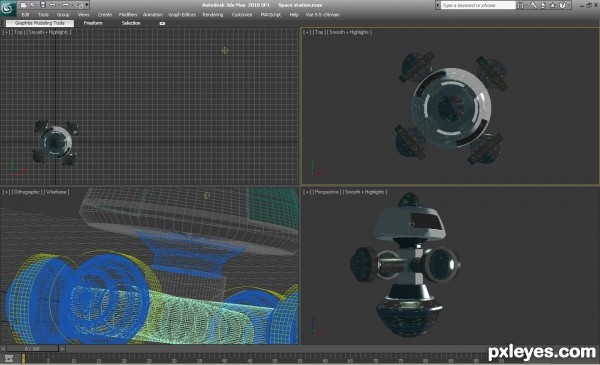Click the Undo arrow icon

tap(52, 5)
